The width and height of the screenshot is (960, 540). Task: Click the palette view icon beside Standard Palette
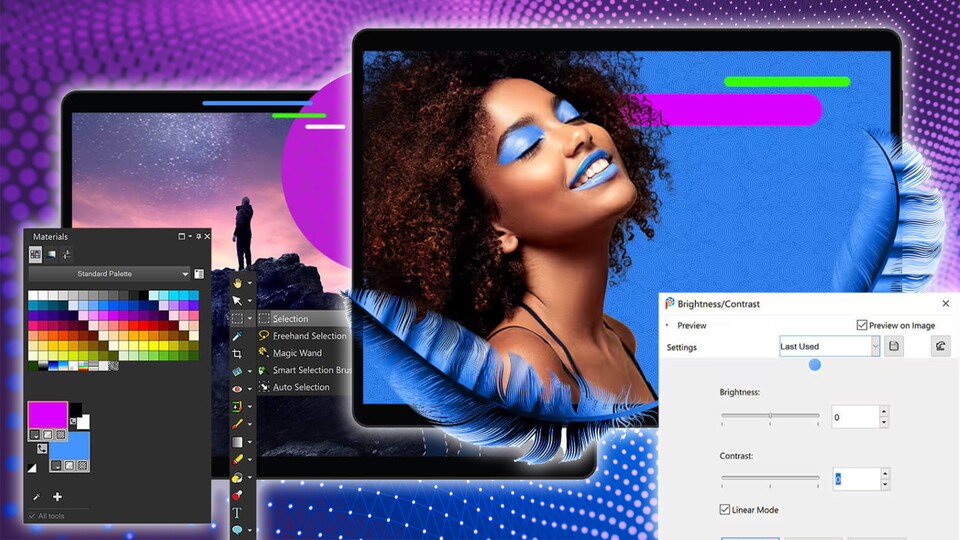[199, 274]
